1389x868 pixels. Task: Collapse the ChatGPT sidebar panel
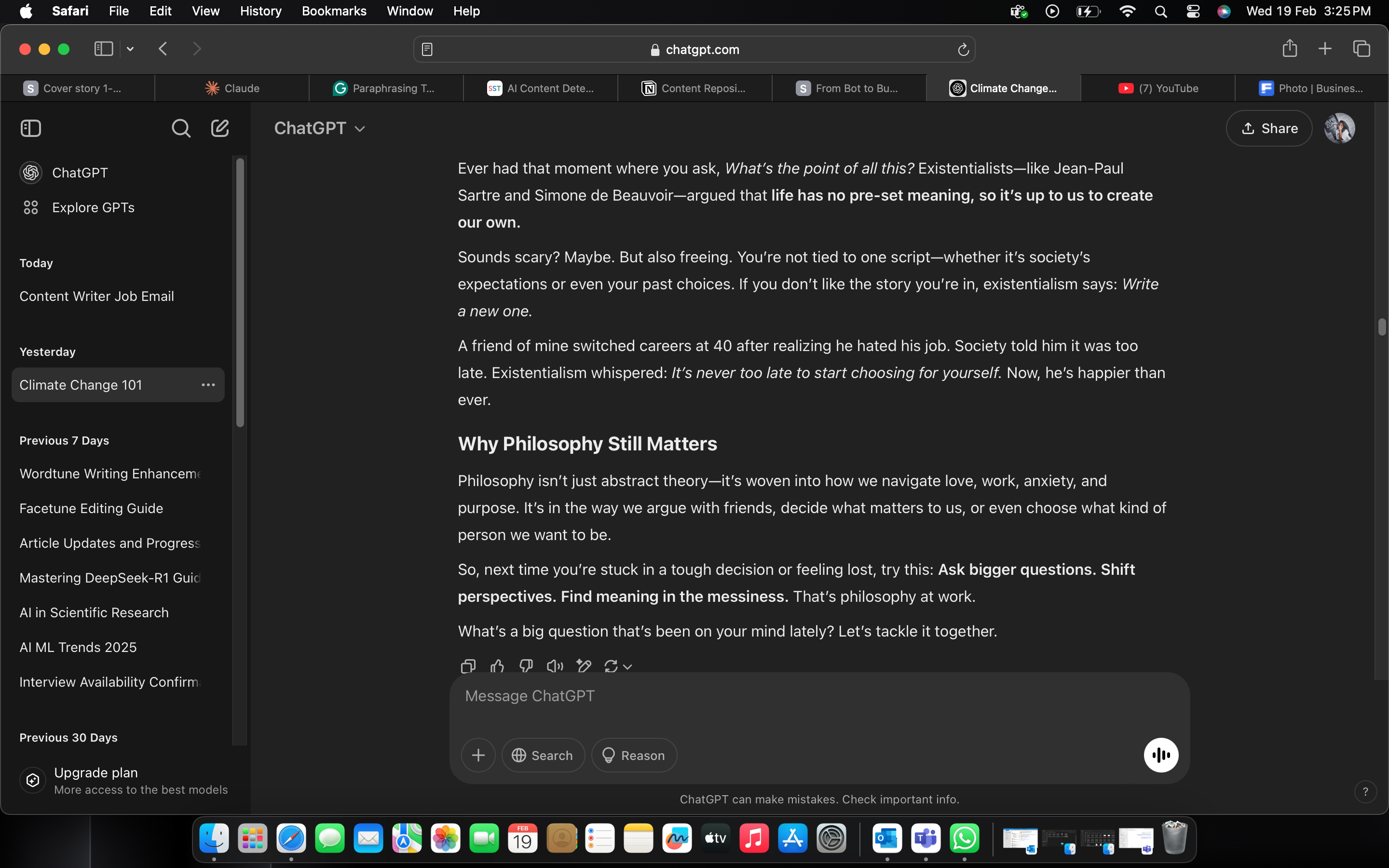point(31,128)
